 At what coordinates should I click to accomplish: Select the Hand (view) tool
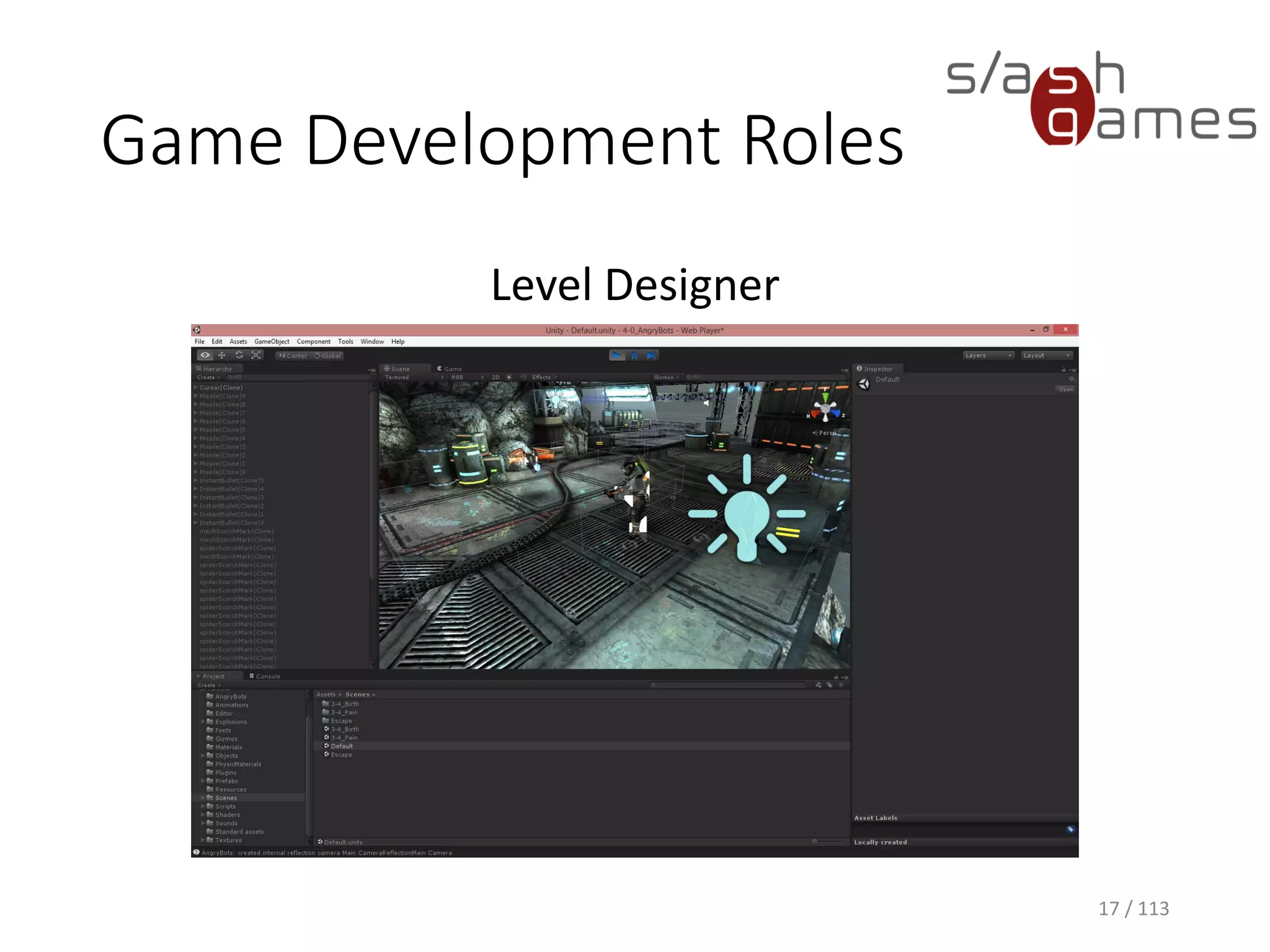tap(205, 355)
